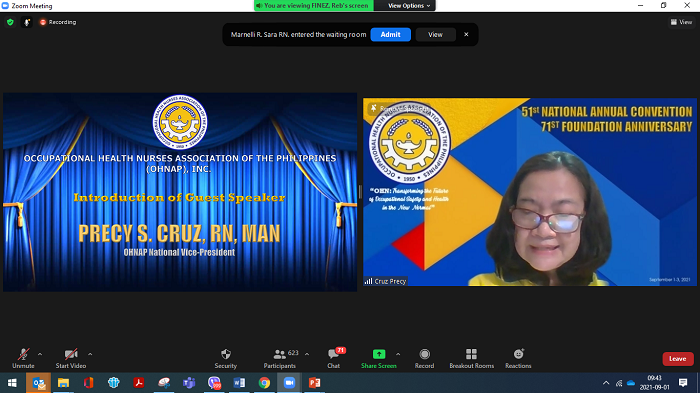Open video options arrow beside Start Video
700x393 pixels.
click(x=90, y=354)
